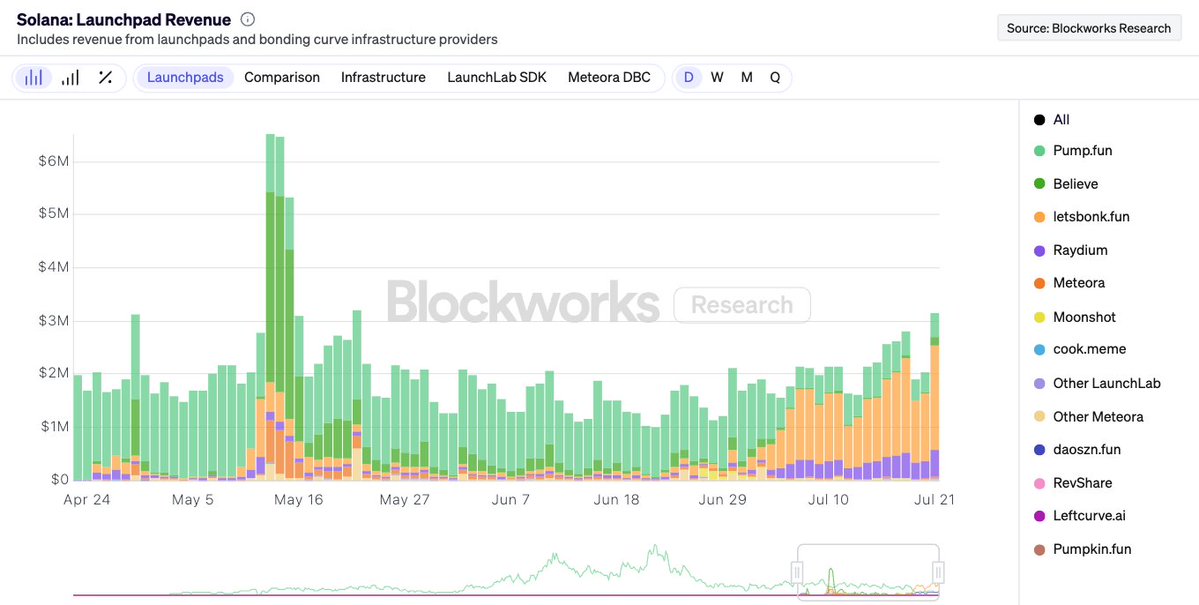Select the ascending bar chart view icon

click(x=70, y=77)
